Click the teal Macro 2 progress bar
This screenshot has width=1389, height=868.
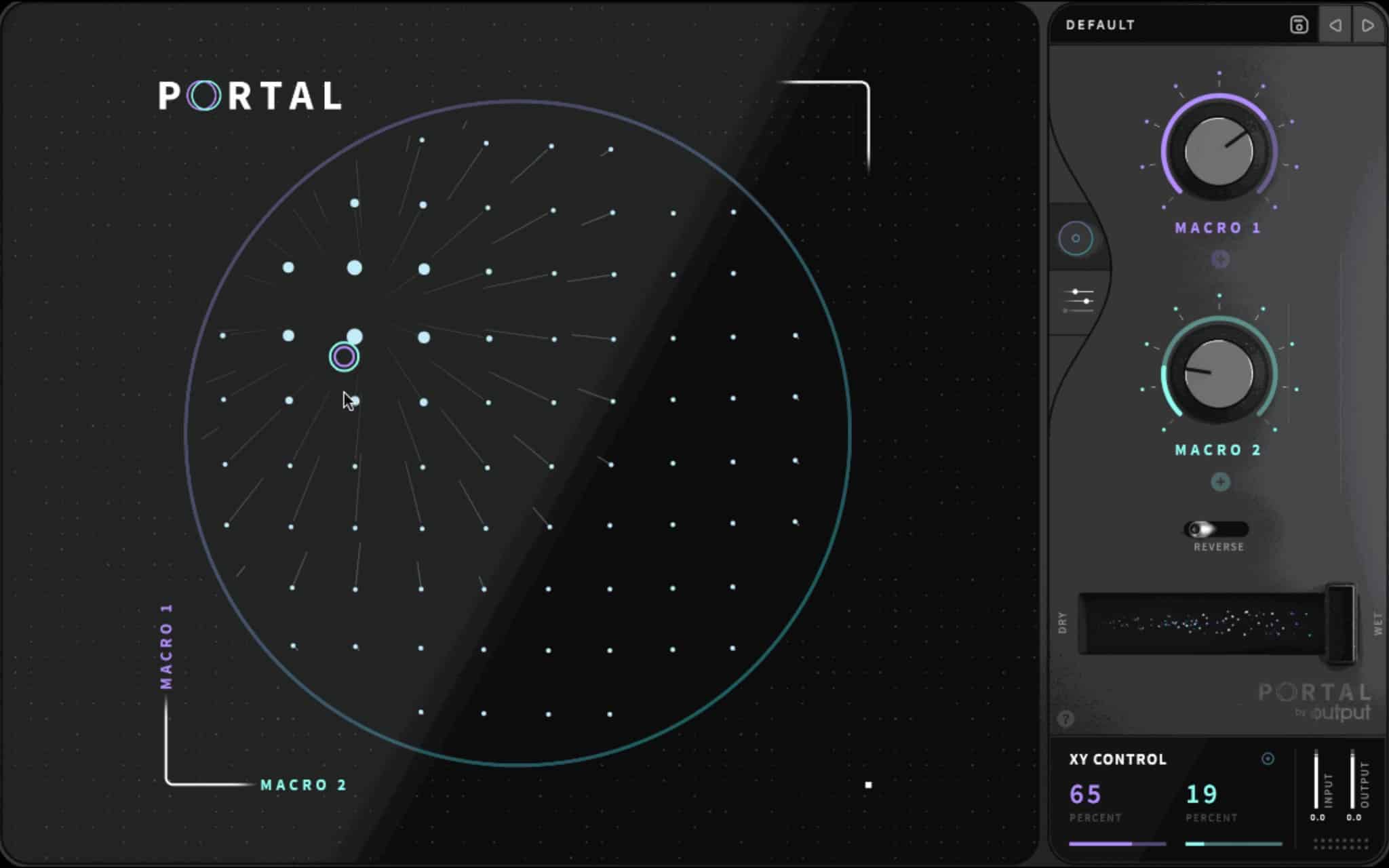(x=1234, y=844)
